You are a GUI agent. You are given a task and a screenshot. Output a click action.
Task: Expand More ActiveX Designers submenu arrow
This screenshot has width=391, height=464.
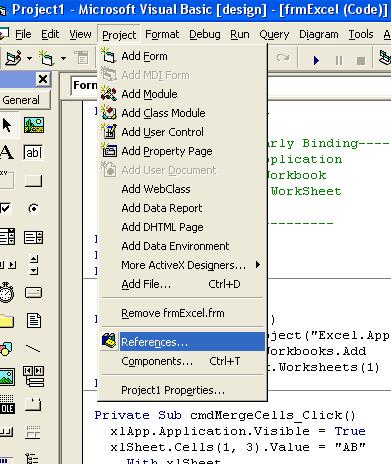click(x=258, y=265)
